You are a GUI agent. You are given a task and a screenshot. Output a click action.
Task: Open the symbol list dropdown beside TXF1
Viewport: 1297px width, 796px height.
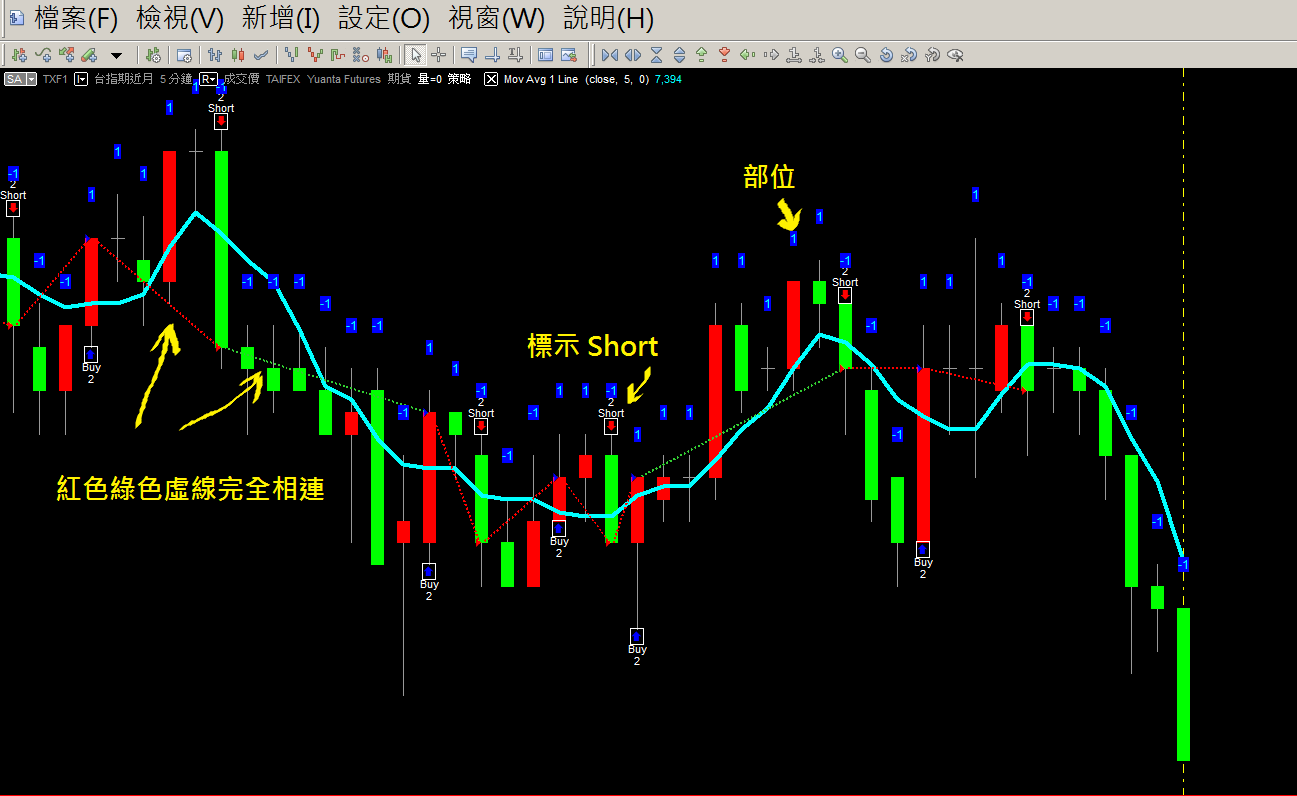coord(81,79)
